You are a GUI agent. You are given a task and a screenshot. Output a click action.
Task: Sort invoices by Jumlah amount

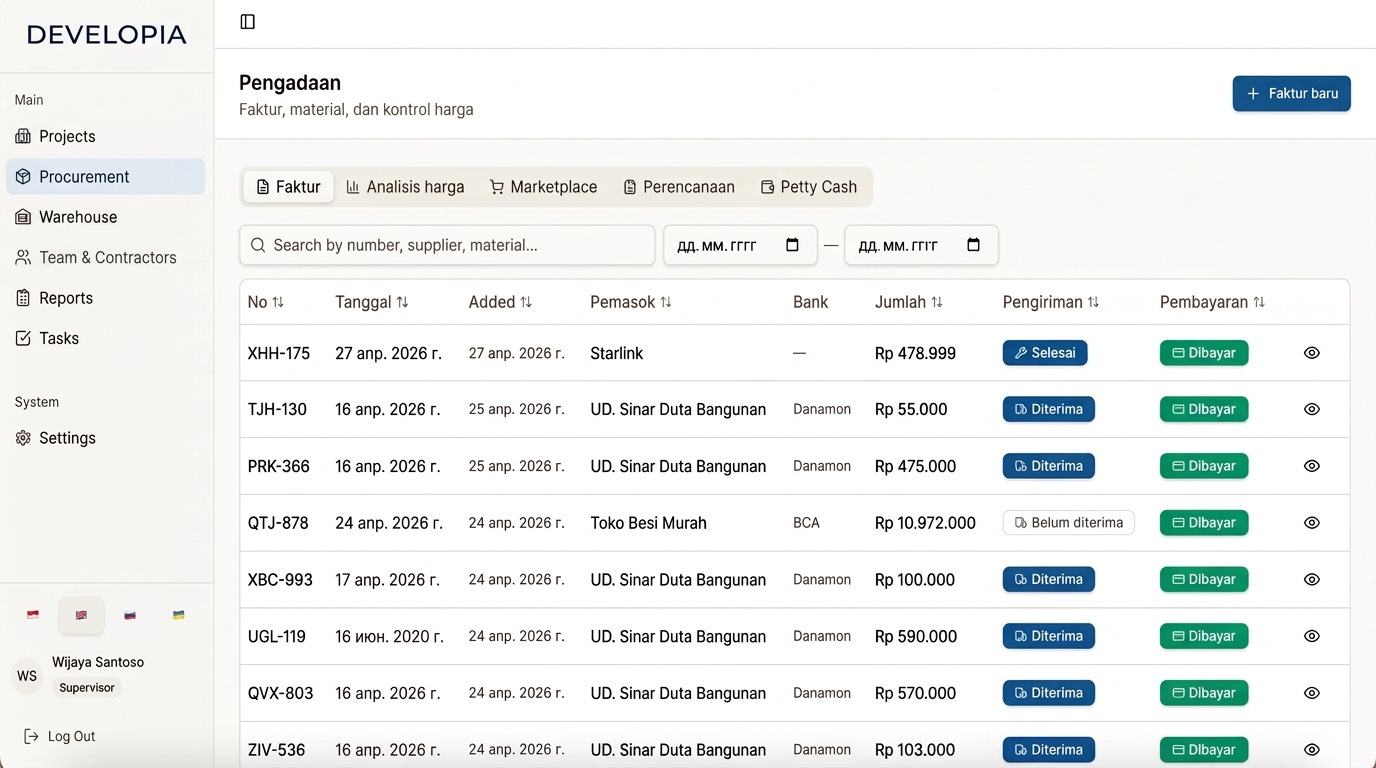tap(909, 302)
